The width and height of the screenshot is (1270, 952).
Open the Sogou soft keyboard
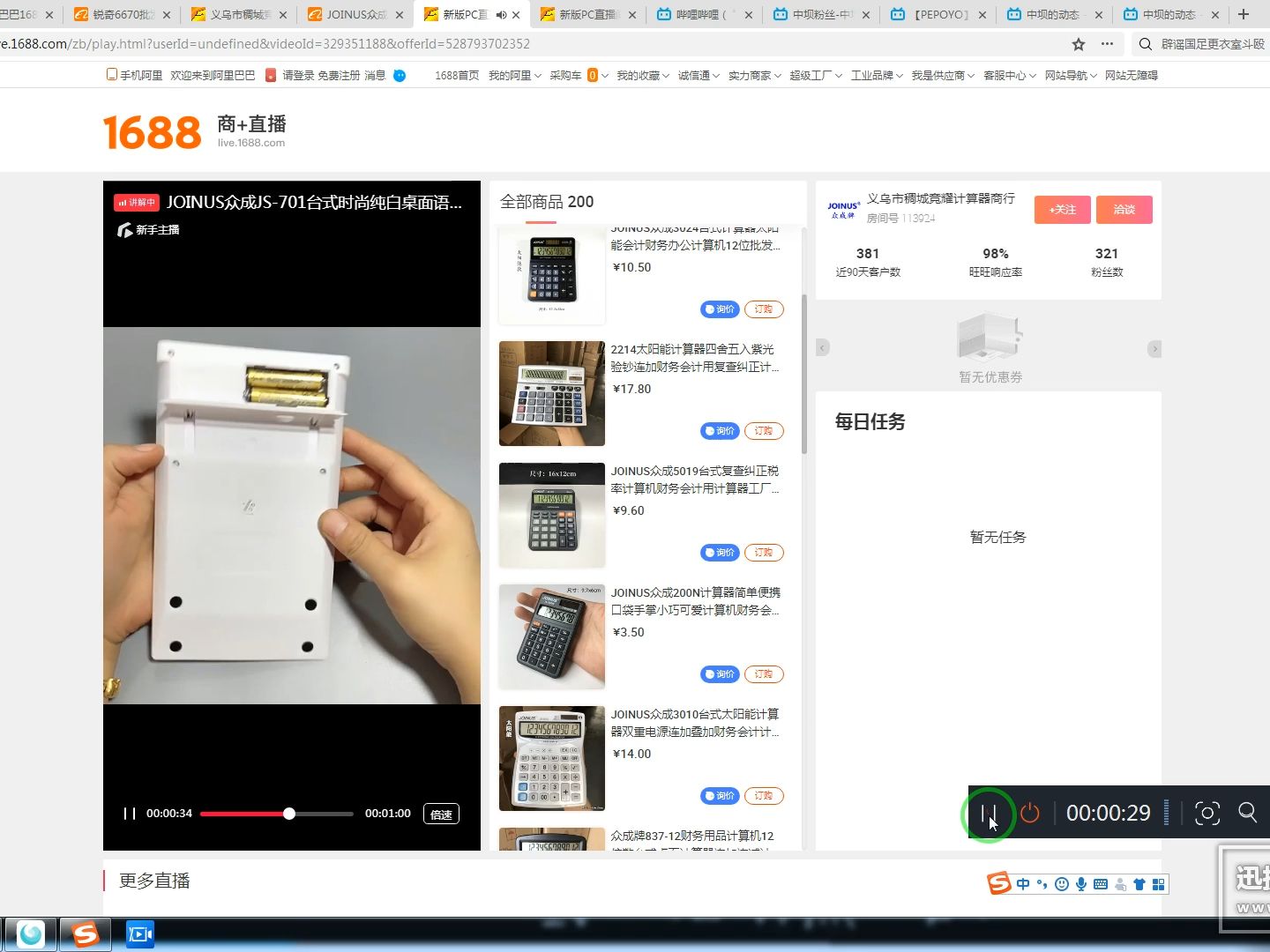pos(1101,884)
